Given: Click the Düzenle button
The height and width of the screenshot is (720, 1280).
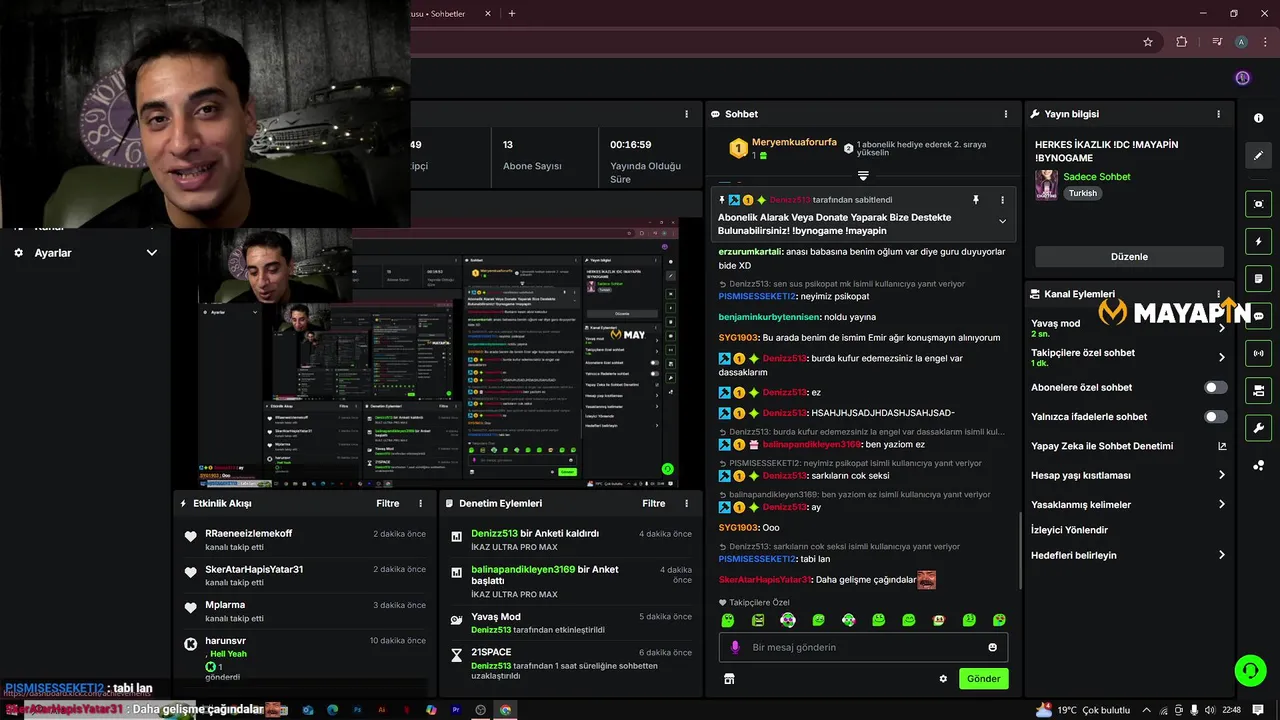Looking at the screenshot, I should pyautogui.click(x=1129, y=257).
